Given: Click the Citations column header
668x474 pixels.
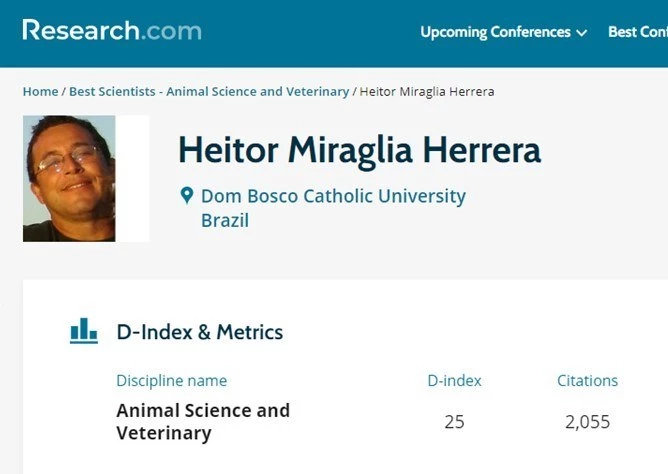Looking at the screenshot, I should point(587,380).
